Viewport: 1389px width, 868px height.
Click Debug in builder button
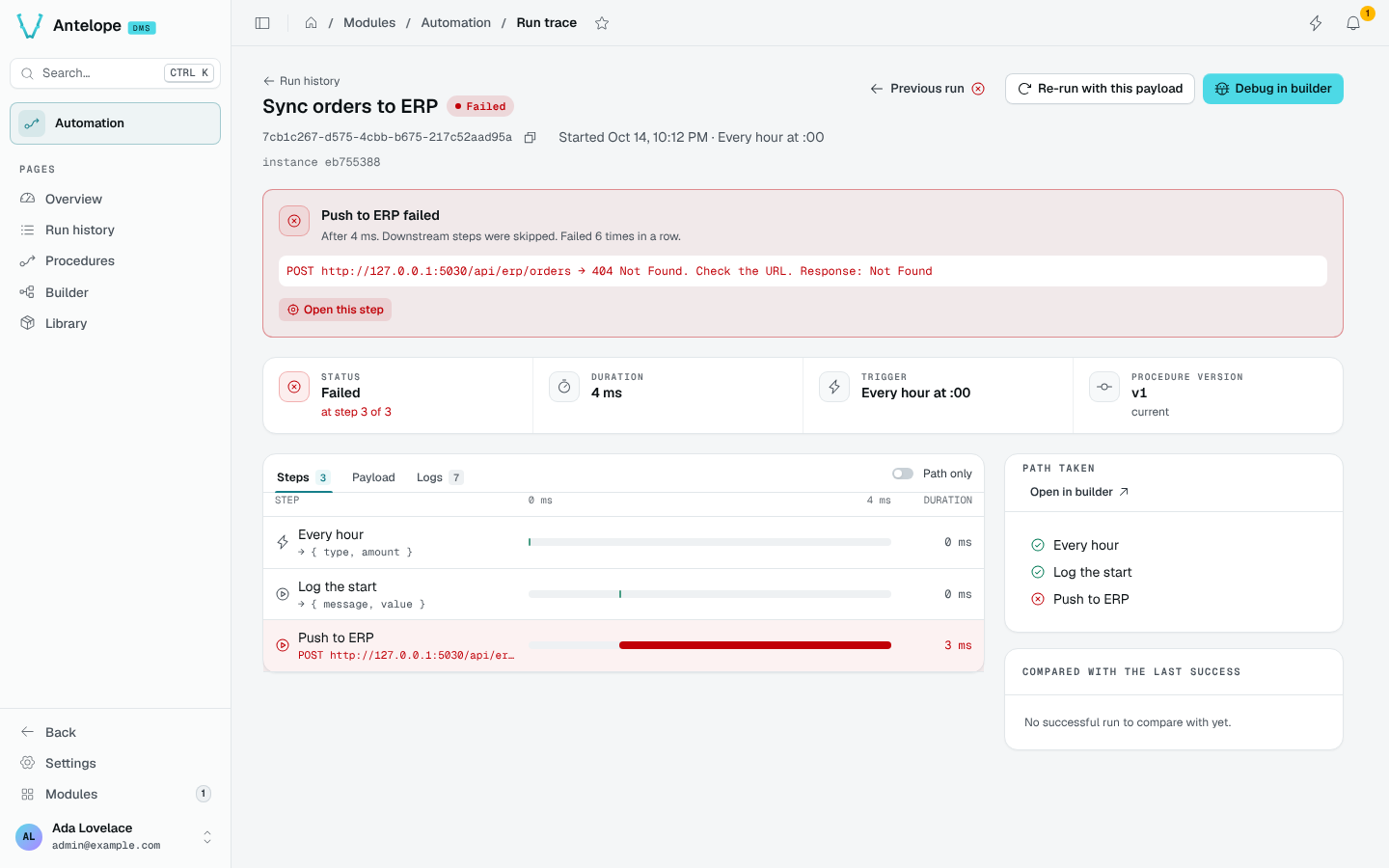(1273, 89)
